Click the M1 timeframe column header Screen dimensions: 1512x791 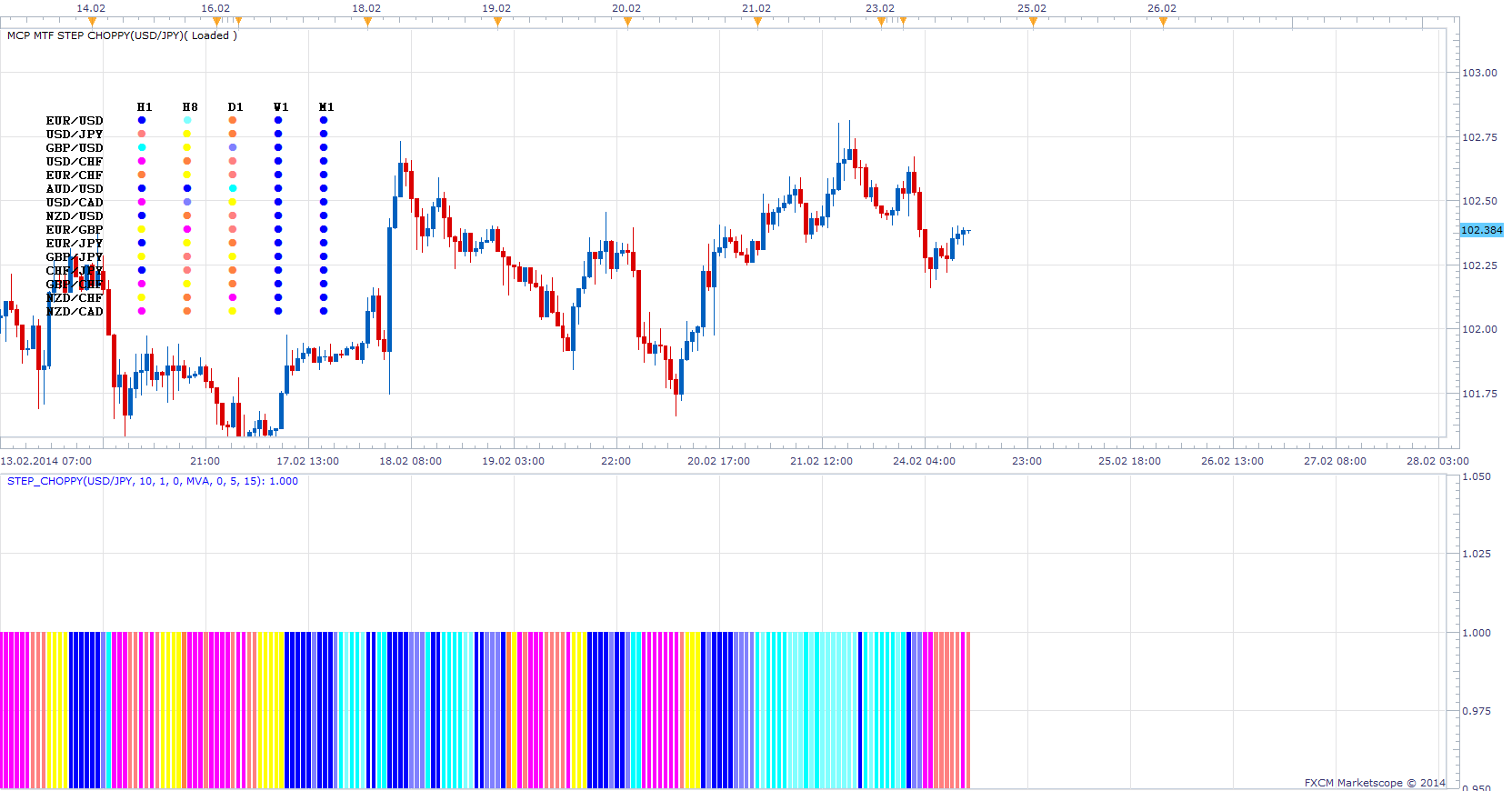point(326,107)
